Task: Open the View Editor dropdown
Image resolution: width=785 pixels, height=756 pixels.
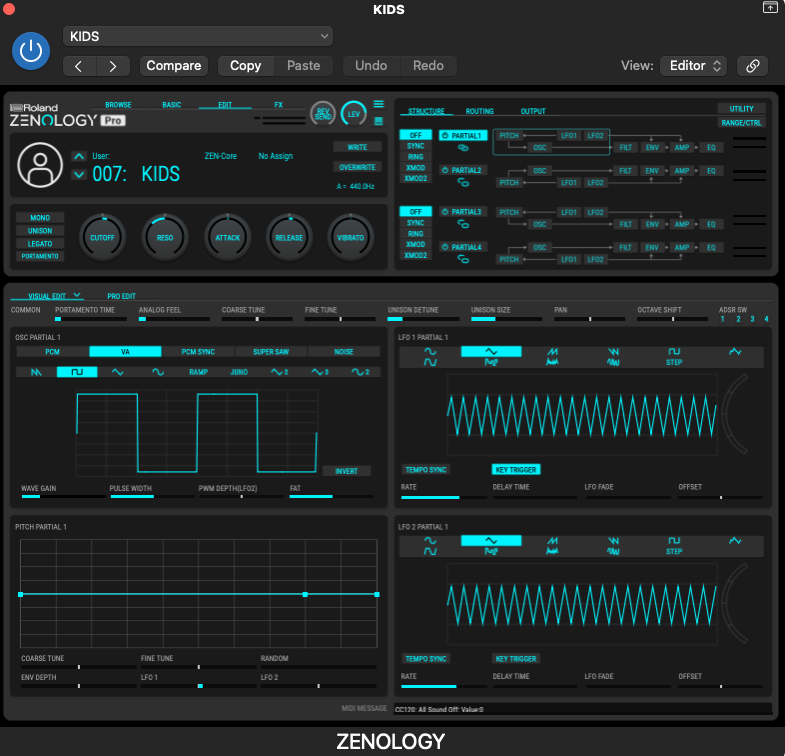Action: tap(694, 66)
